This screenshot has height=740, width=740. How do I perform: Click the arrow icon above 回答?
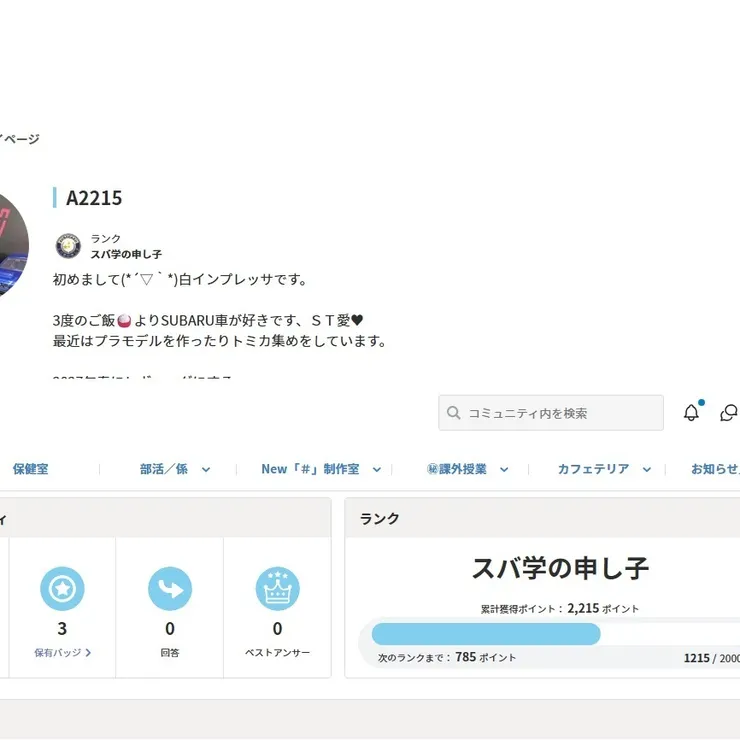pyautogui.click(x=170, y=589)
